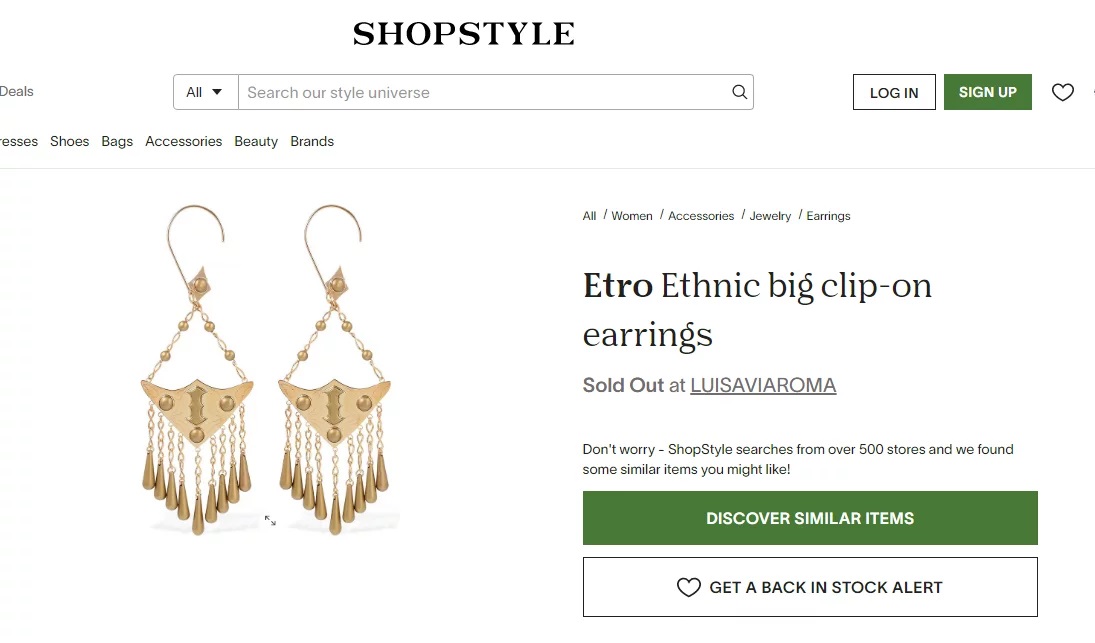Screen dimensions: 1095x643
Task: Open favorites via the heart icon
Action: [x=1062, y=92]
